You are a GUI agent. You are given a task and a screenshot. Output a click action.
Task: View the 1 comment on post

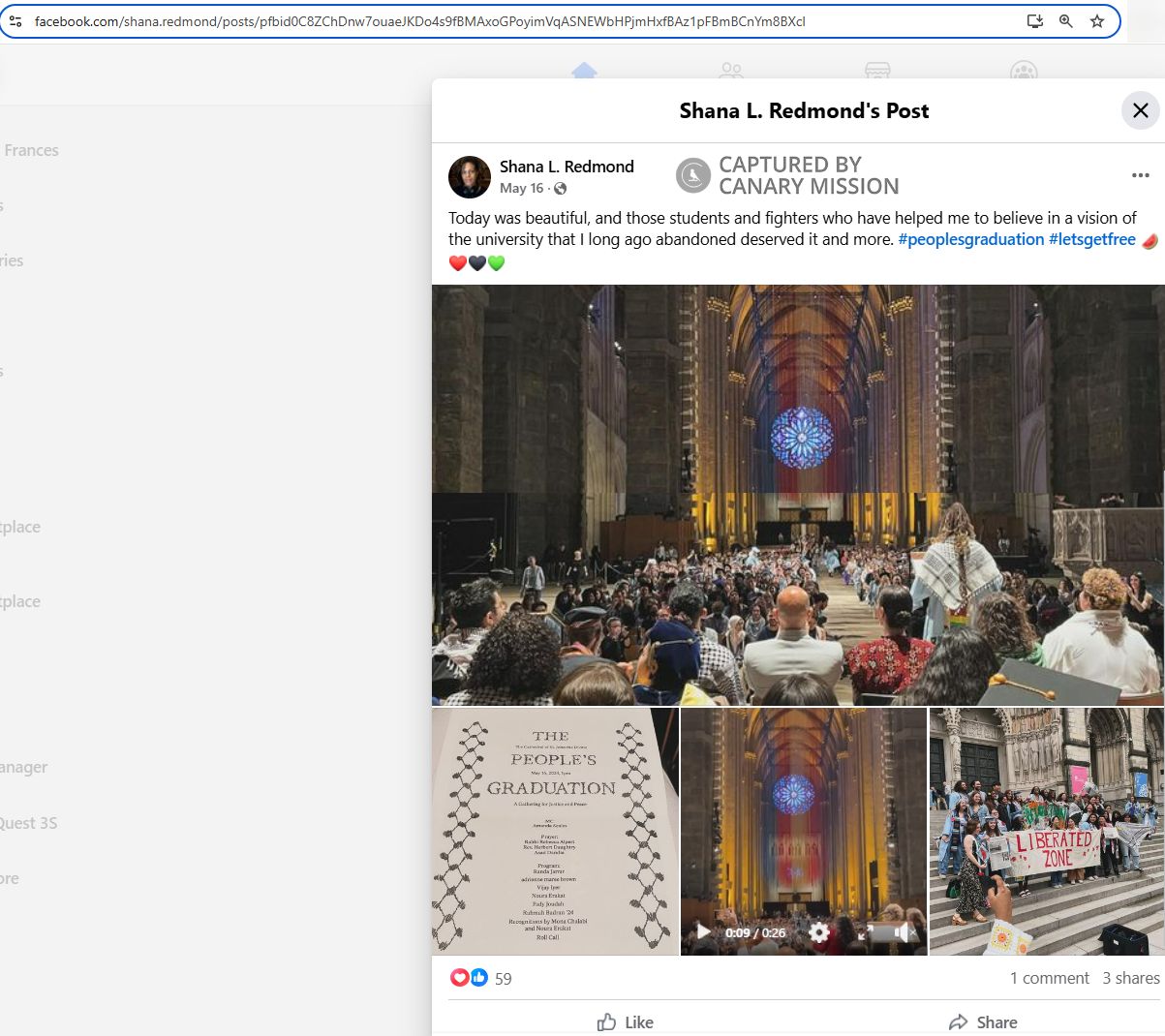pyautogui.click(x=1049, y=978)
